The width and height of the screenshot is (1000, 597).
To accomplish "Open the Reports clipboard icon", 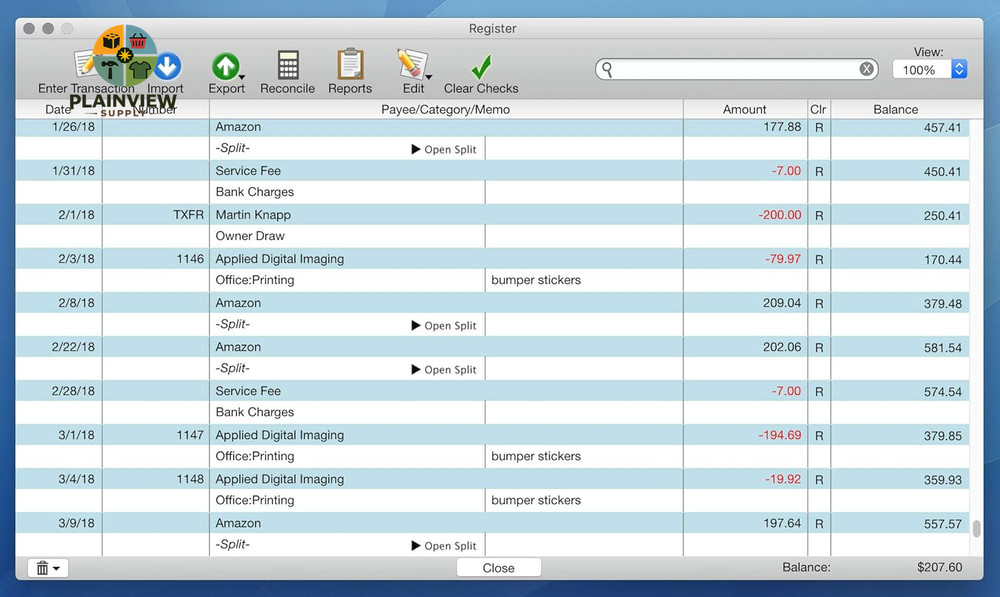I will point(350,64).
